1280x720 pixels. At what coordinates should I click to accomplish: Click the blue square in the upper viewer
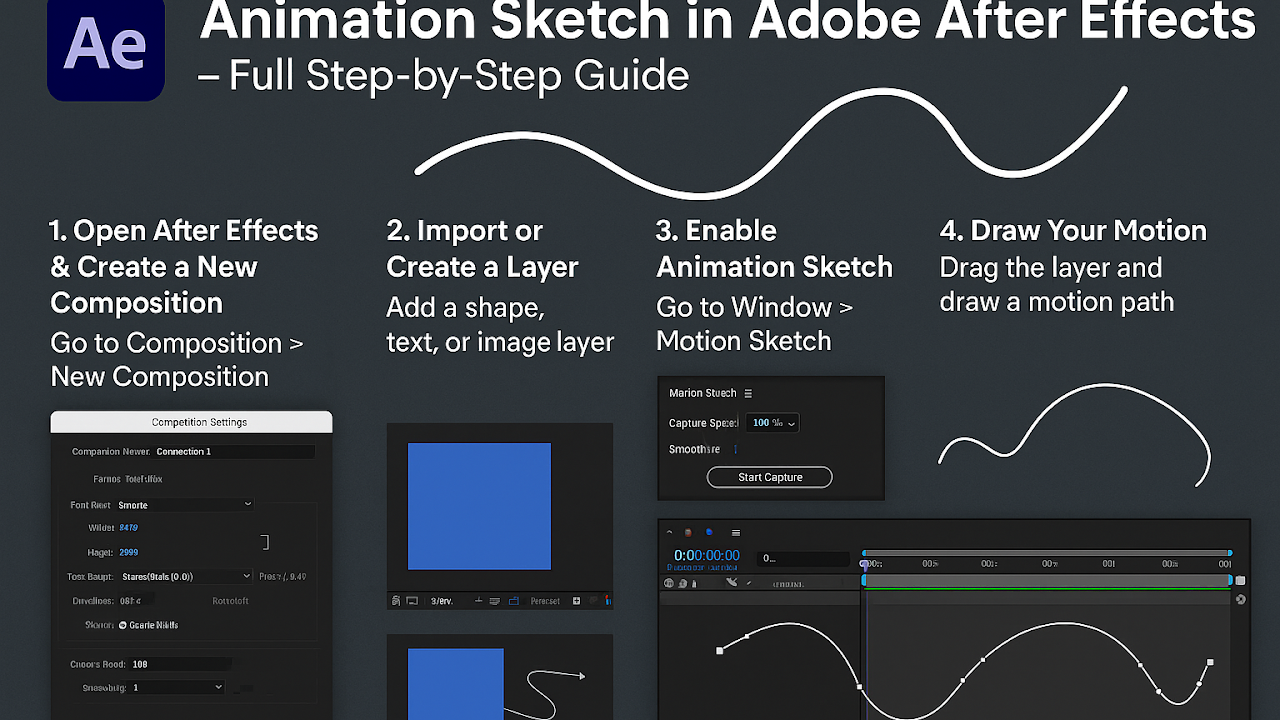[x=479, y=506]
